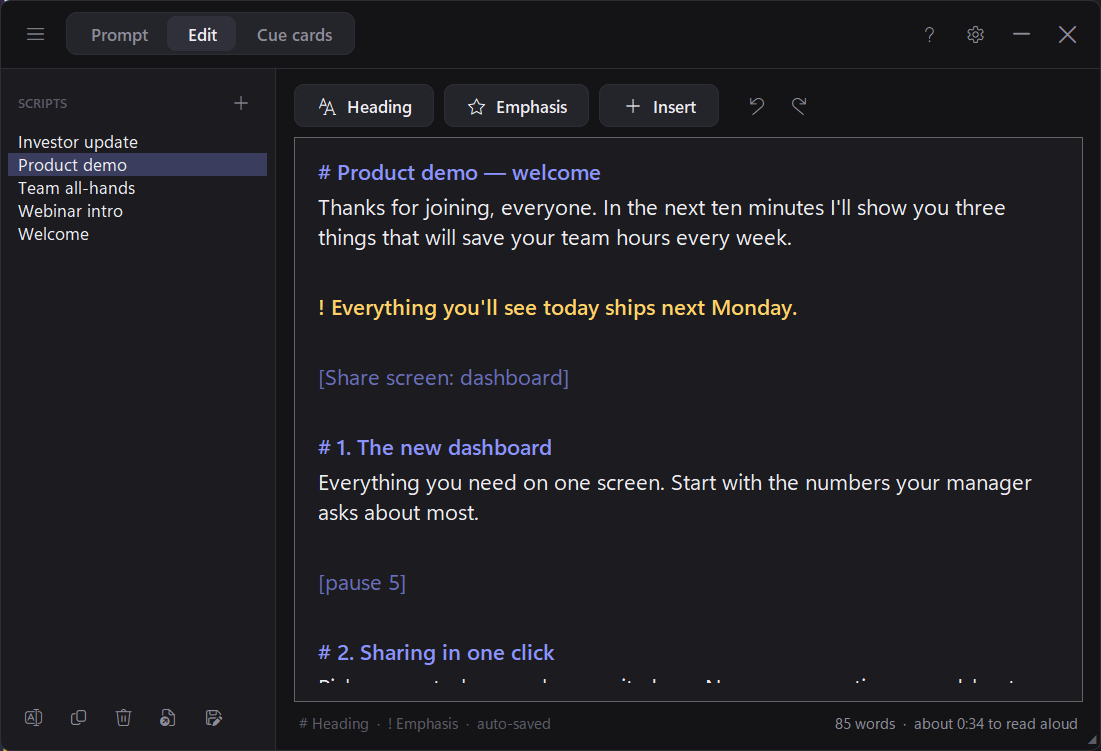Click the save-as icon with pencil
This screenshot has width=1101, height=751.
point(213,717)
